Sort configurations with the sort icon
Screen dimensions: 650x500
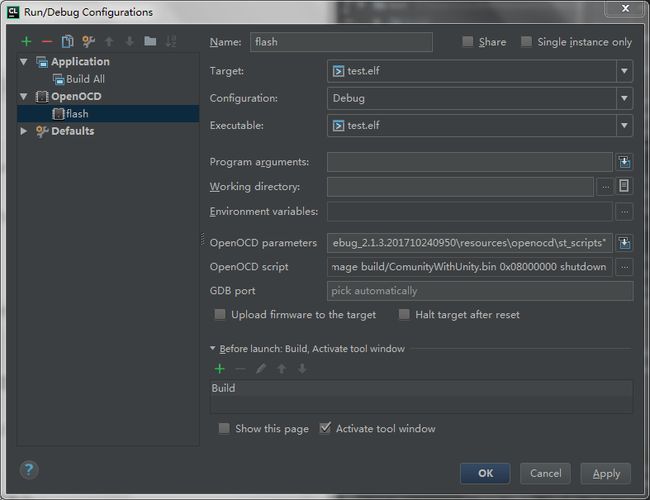coord(171,41)
